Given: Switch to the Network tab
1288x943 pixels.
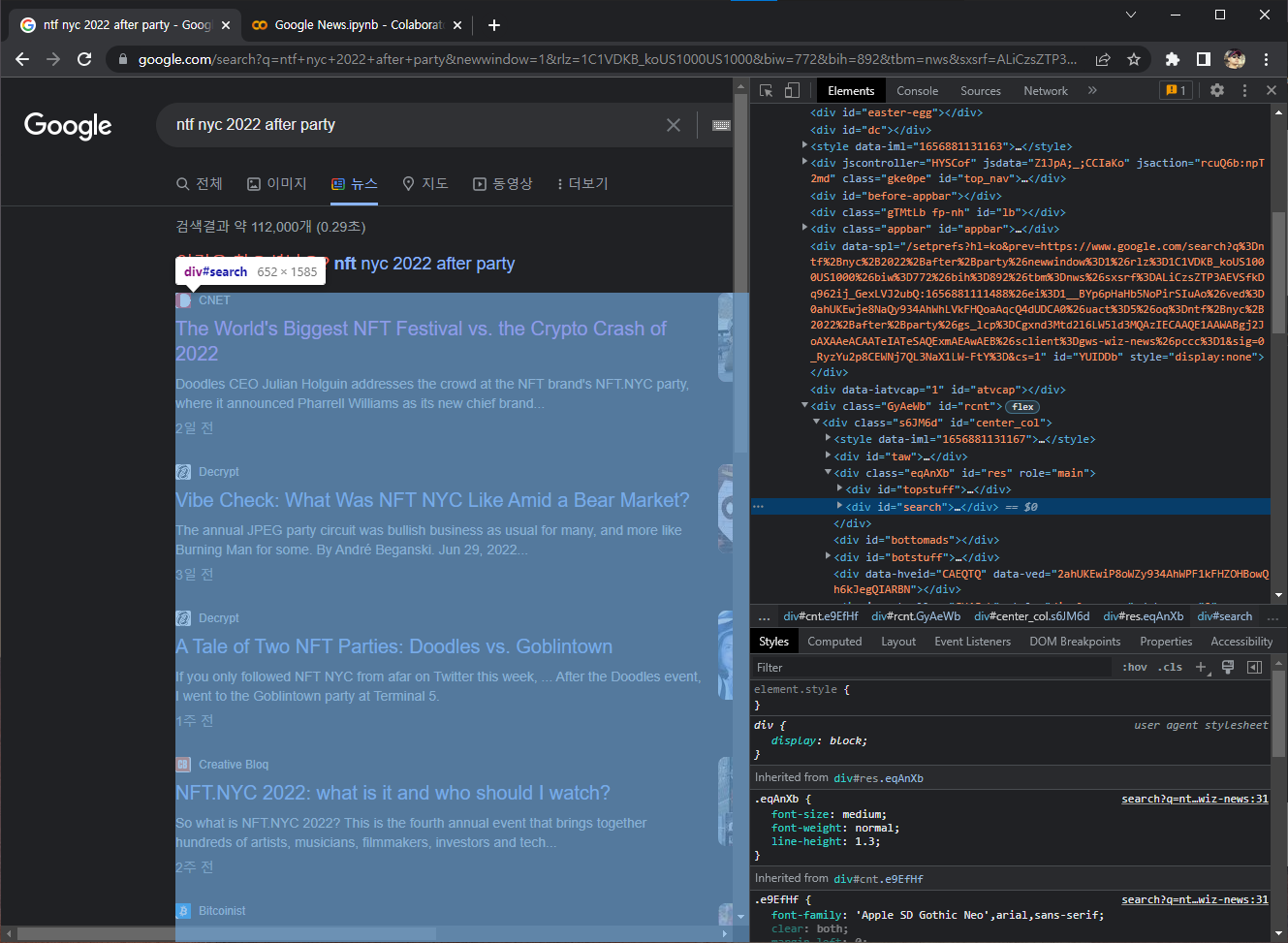Looking at the screenshot, I should click(1045, 91).
